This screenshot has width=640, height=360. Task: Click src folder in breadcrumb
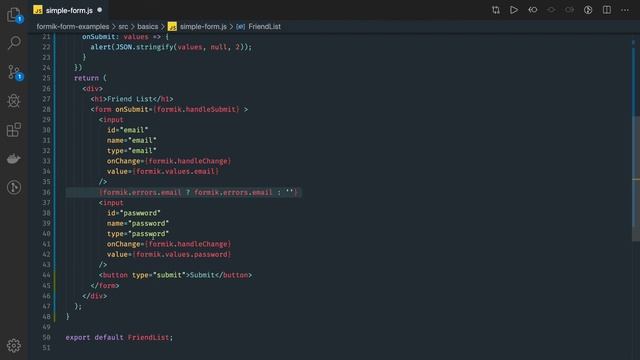coord(123,27)
